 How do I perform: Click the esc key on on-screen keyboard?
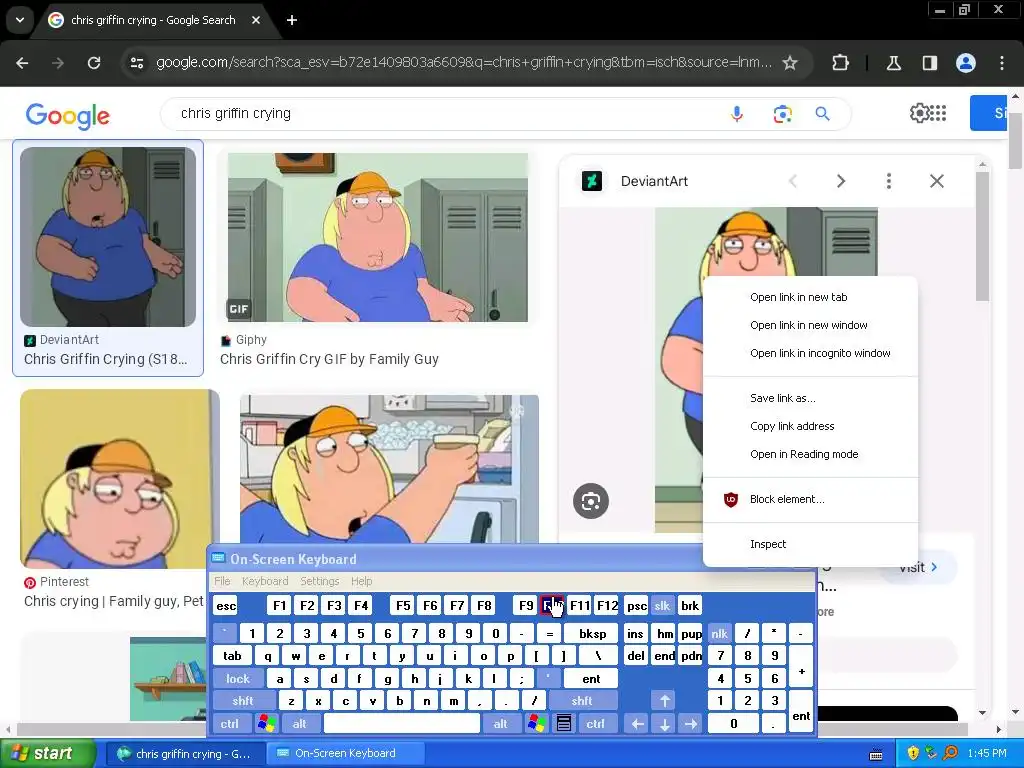click(x=226, y=606)
